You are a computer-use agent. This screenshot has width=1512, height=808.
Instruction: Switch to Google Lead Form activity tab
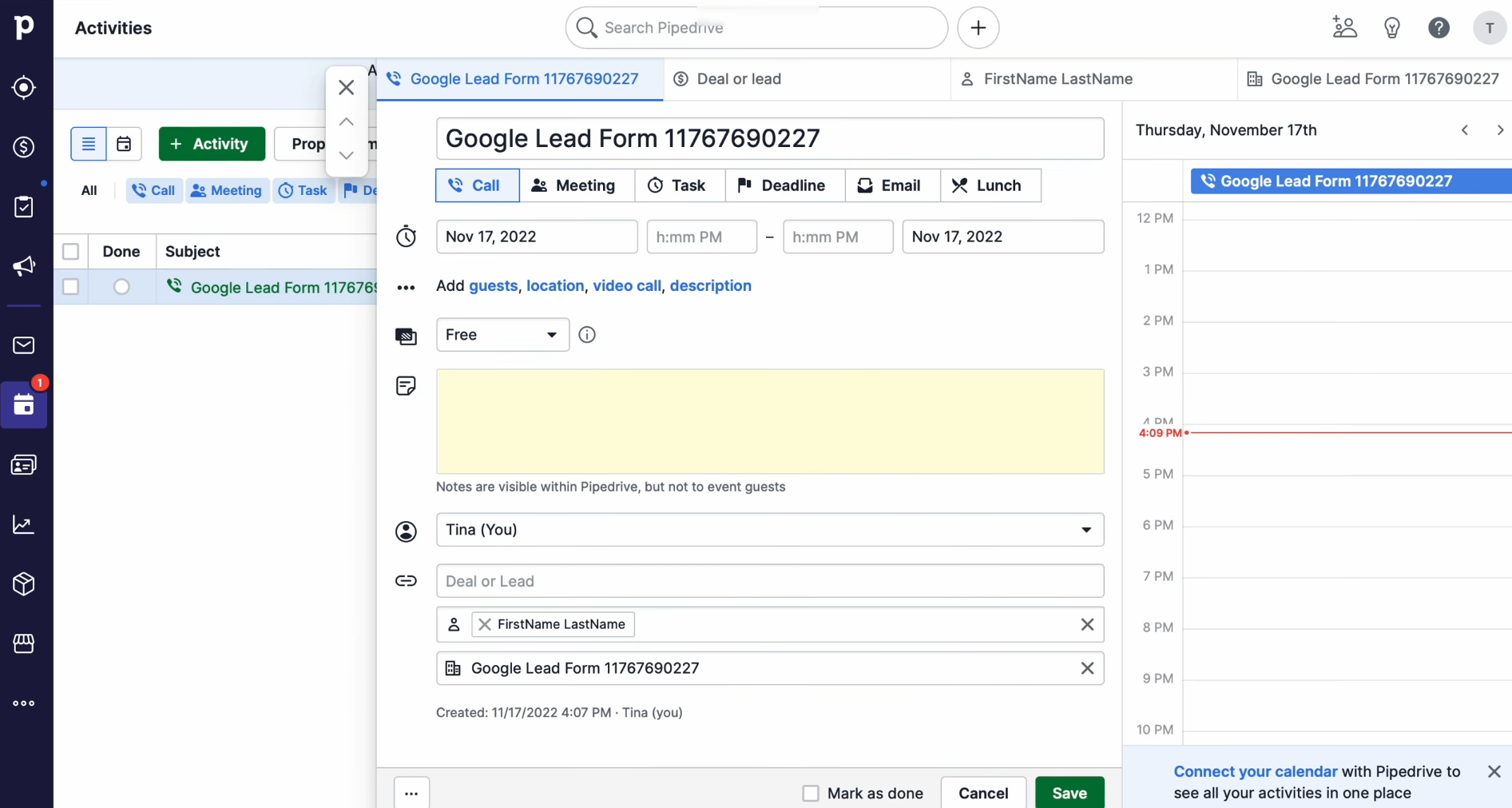coord(520,79)
